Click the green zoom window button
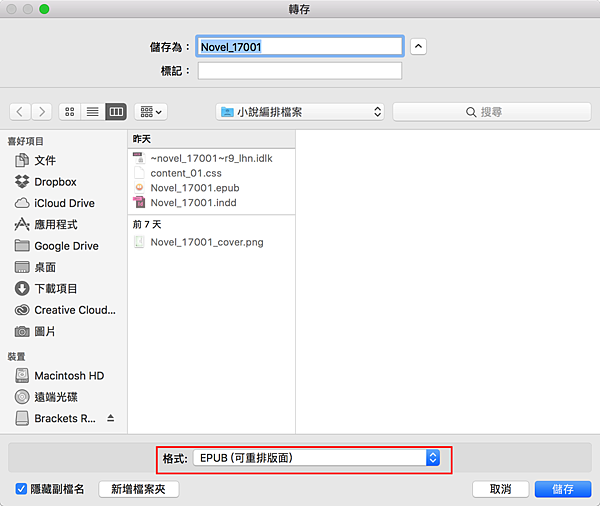This screenshot has width=600, height=506. coord(44,9)
